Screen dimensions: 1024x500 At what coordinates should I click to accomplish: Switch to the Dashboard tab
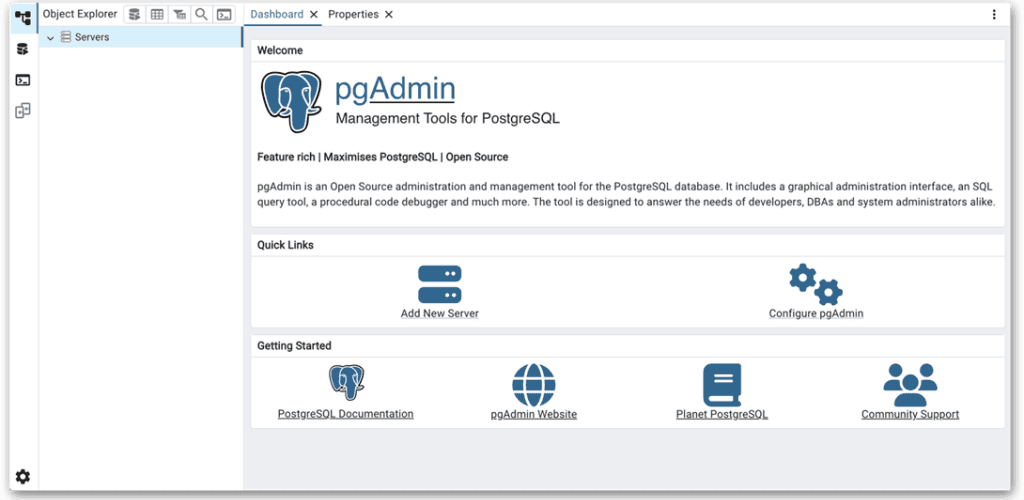click(277, 14)
